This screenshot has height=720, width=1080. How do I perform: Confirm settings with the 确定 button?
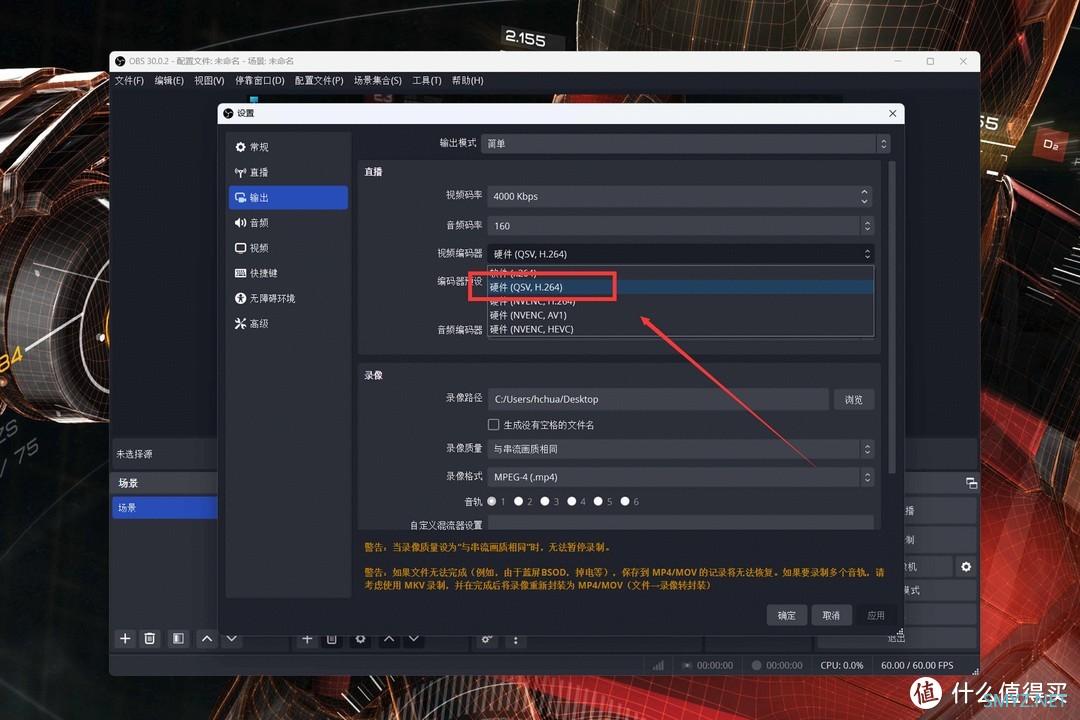787,615
